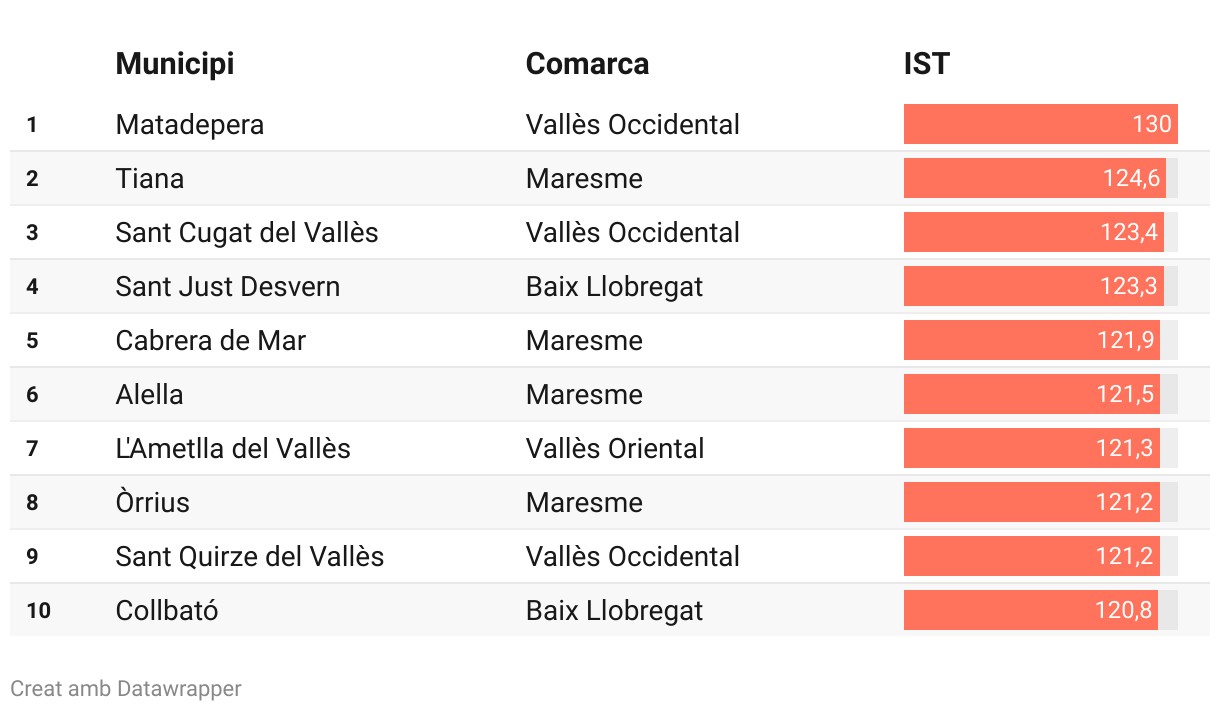1220x712 pixels.
Task: Click the Alella municipality name
Action: [150, 395]
